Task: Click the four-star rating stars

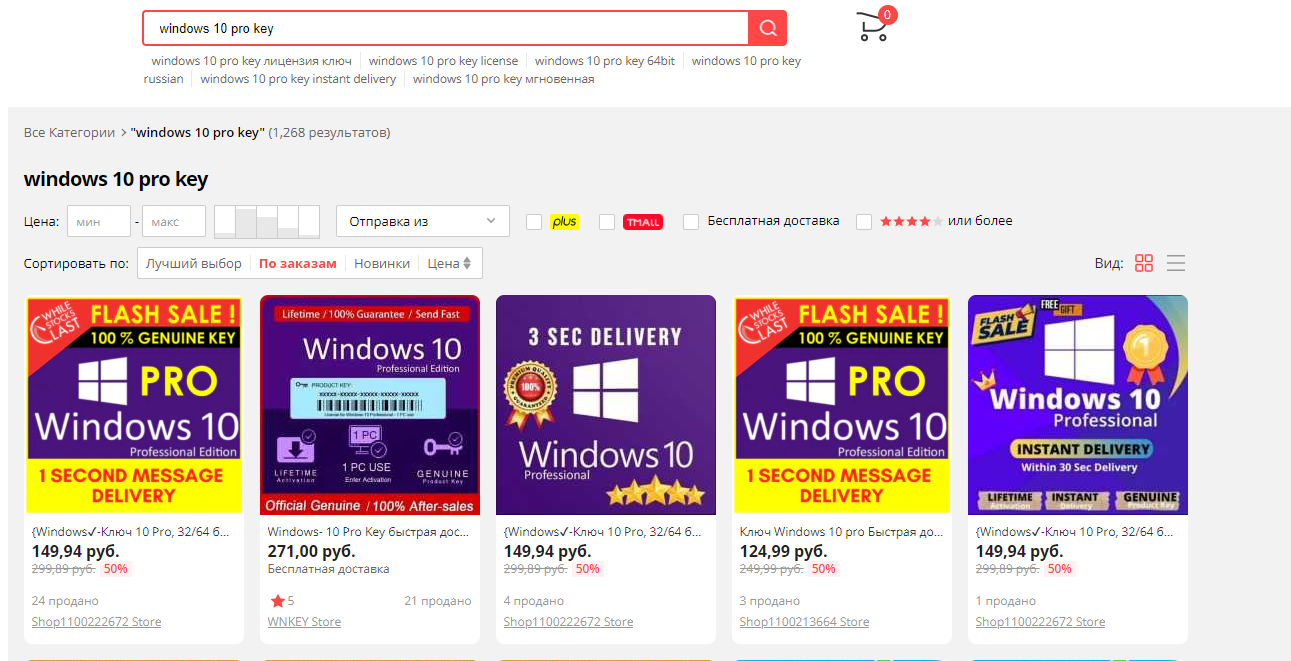Action: click(x=911, y=221)
